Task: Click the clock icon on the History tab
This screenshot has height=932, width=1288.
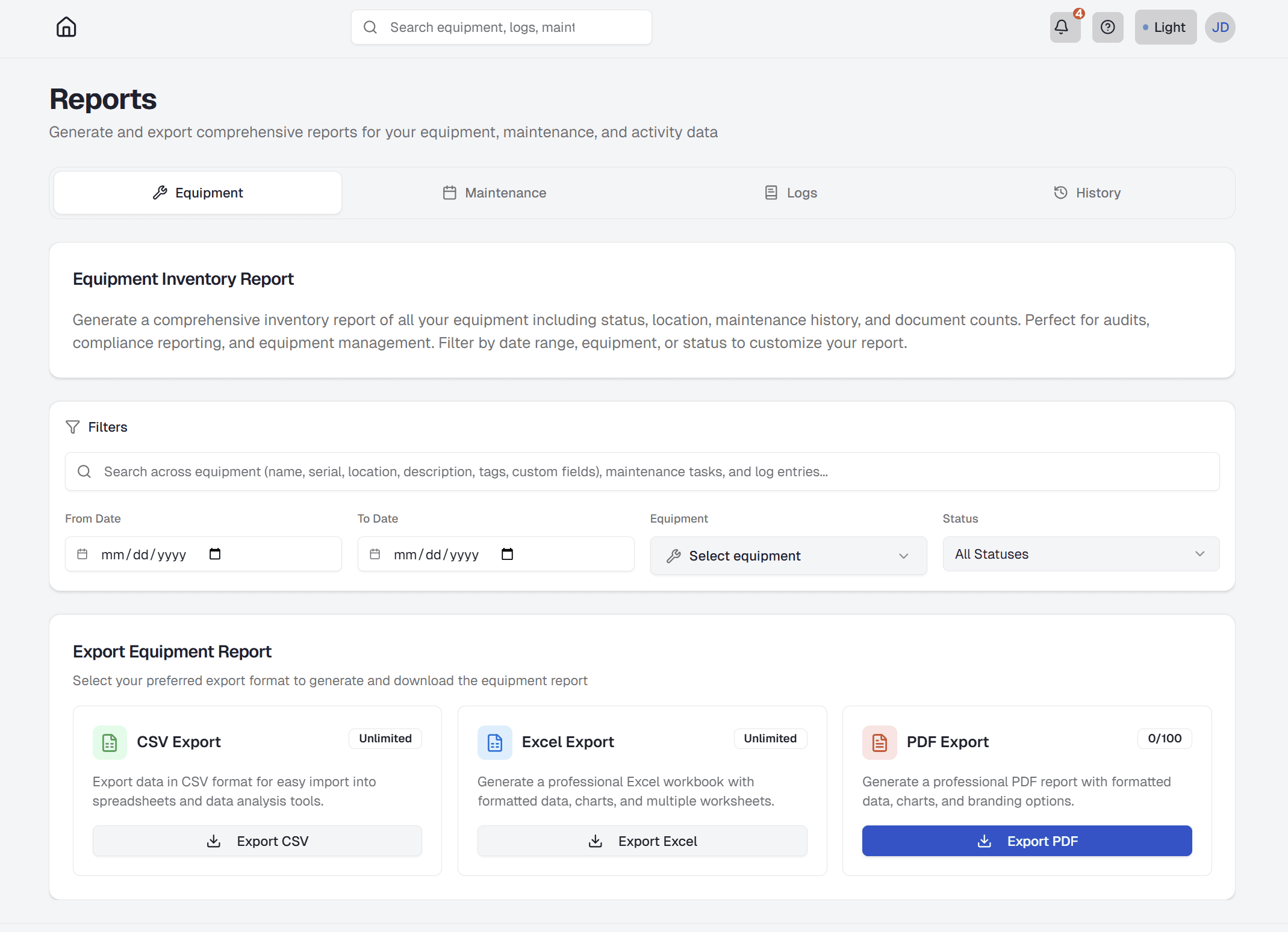Action: click(x=1060, y=193)
